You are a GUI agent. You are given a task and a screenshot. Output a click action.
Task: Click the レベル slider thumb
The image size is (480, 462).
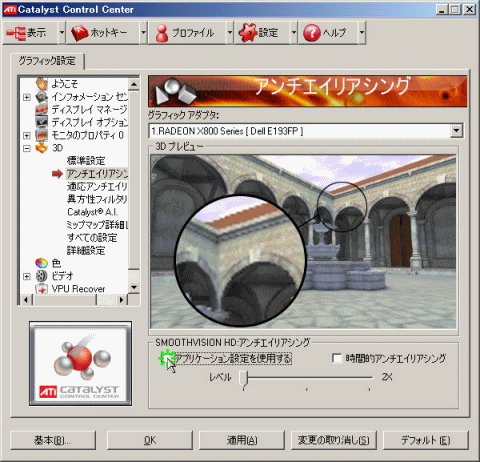coord(244,379)
